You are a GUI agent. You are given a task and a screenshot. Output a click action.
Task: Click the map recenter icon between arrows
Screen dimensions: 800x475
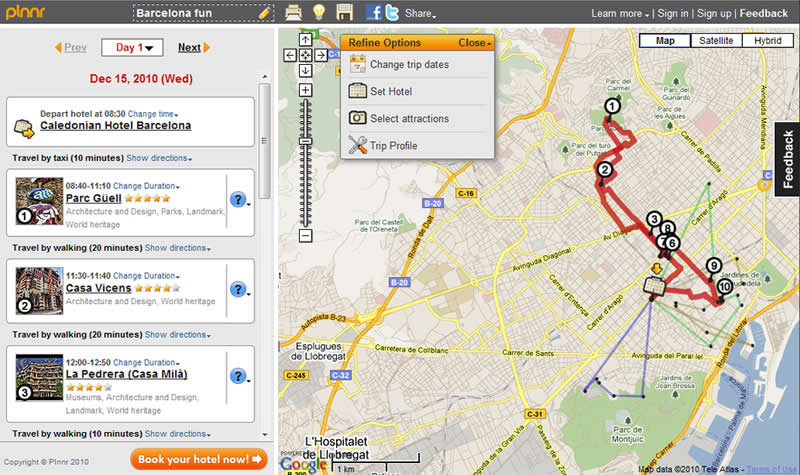pyautogui.click(x=305, y=55)
